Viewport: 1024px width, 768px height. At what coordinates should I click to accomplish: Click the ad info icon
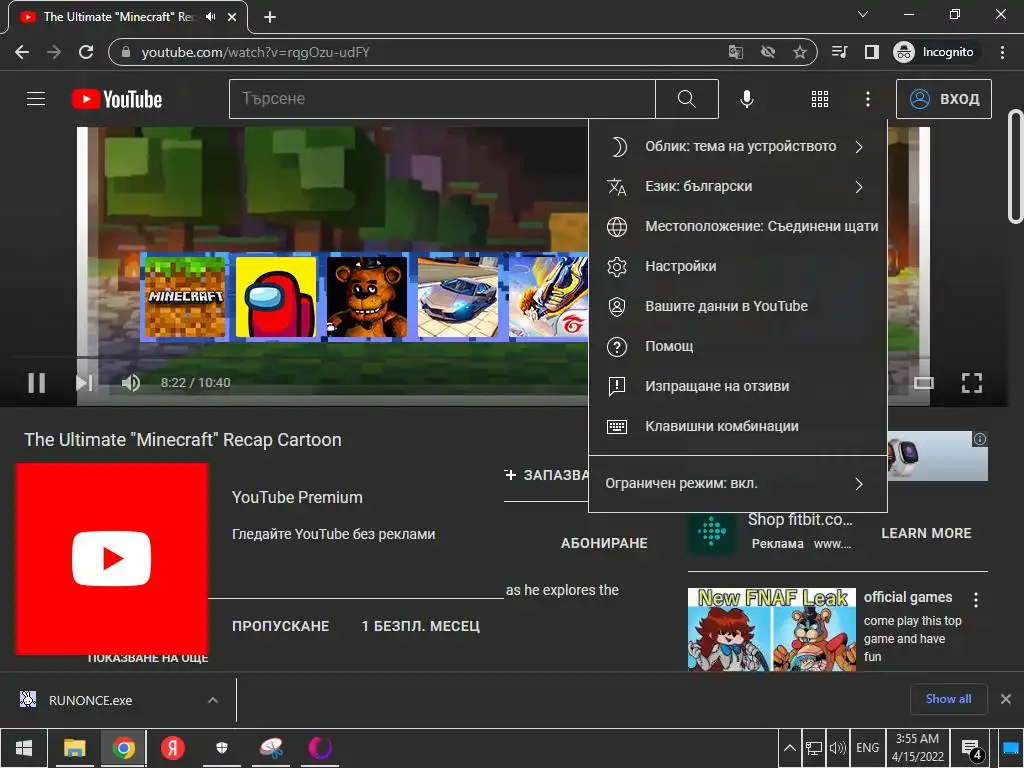pos(980,439)
